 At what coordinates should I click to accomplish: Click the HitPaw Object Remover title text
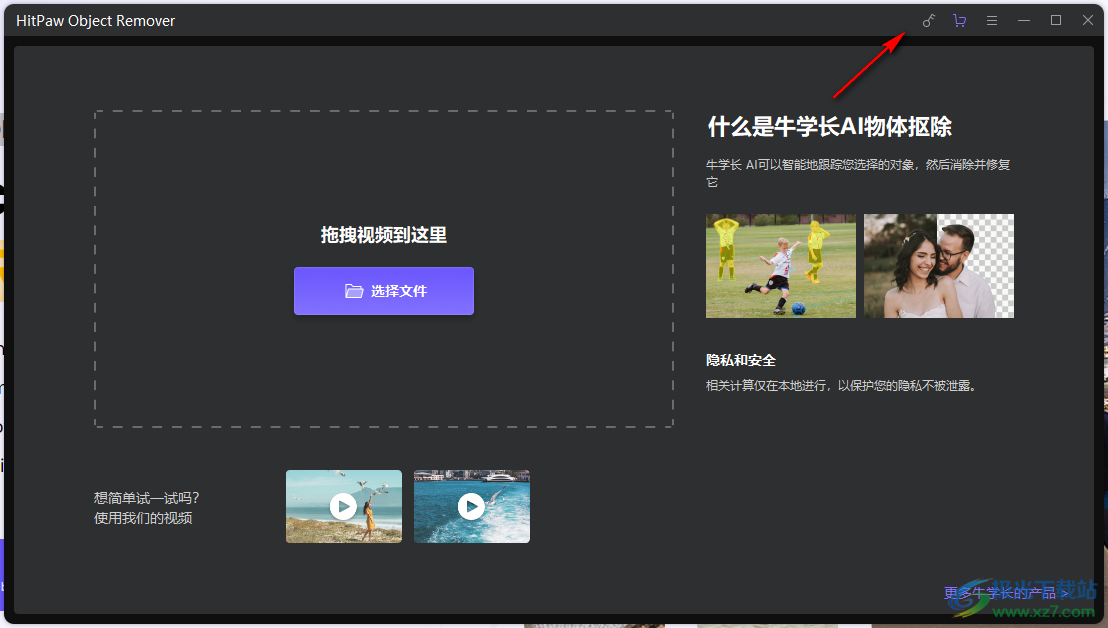coord(95,21)
